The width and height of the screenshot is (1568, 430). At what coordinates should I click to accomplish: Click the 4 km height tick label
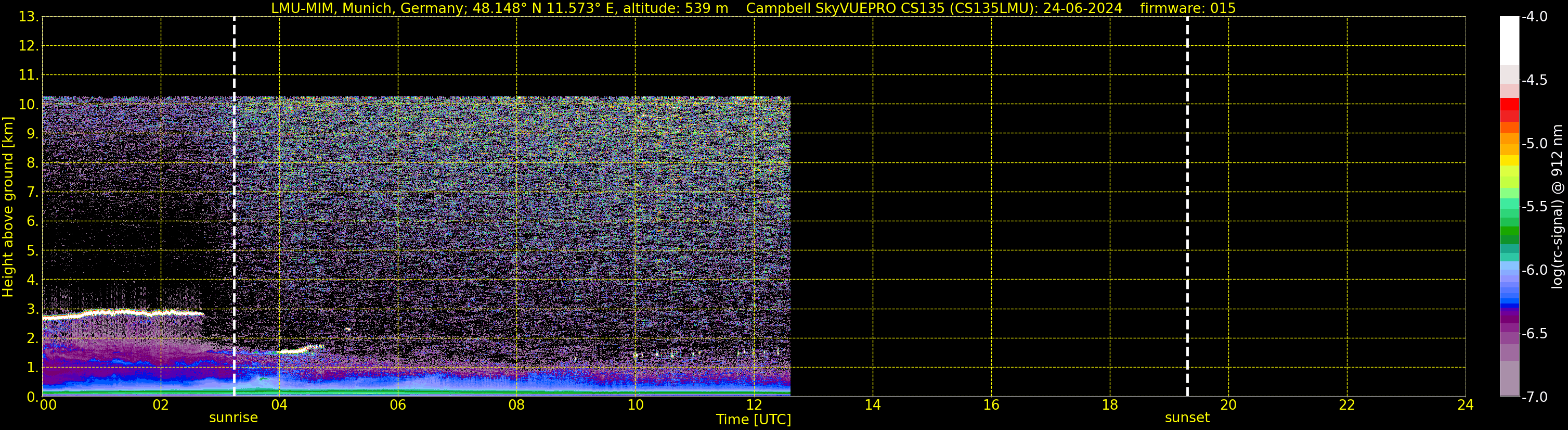tap(32, 280)
